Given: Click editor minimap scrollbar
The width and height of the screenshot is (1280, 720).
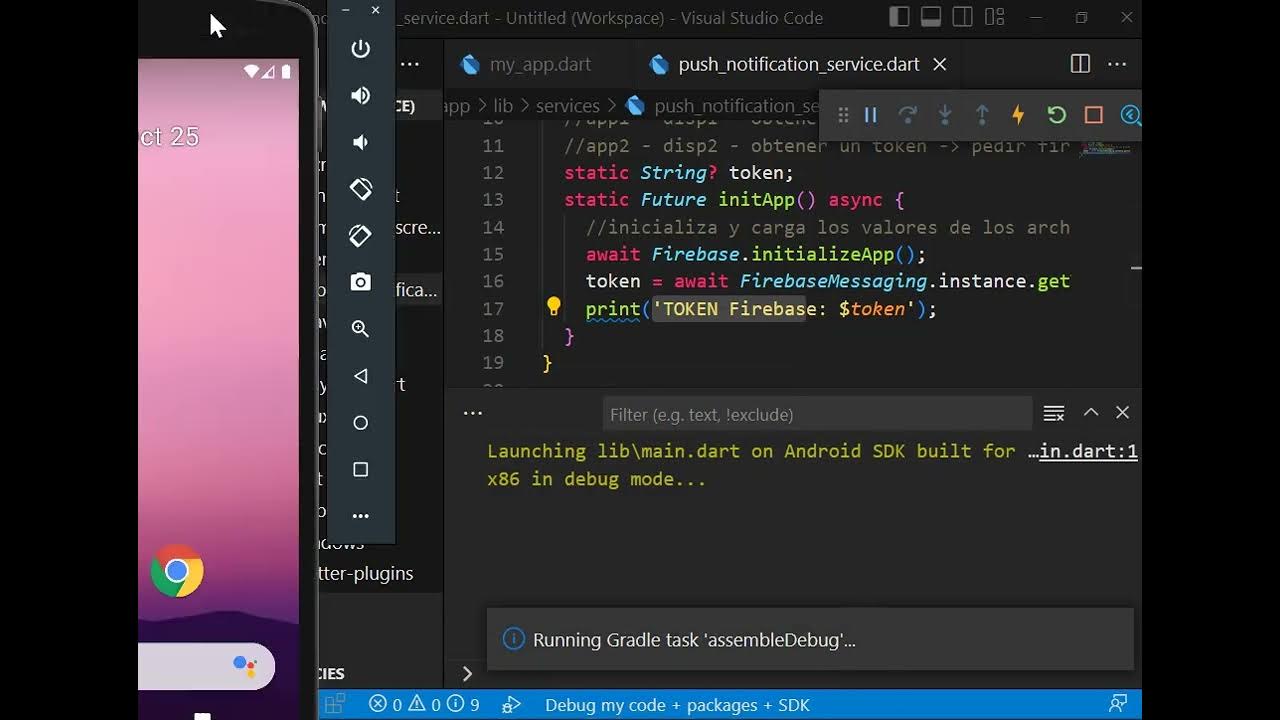Looking at the screenshot, I should (1104, 150).
